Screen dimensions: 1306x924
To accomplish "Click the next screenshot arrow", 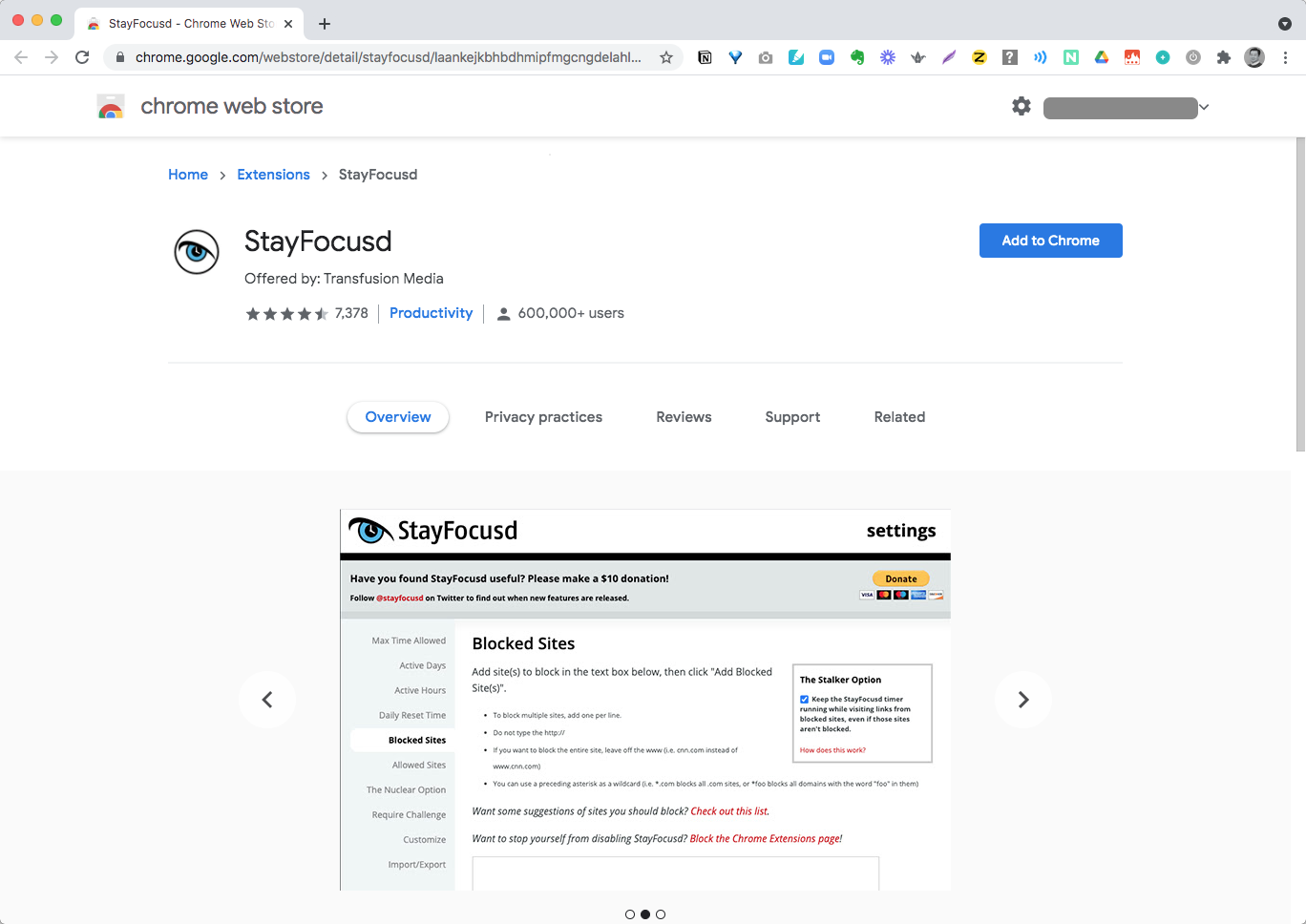I will click(x=1022, y=699).
